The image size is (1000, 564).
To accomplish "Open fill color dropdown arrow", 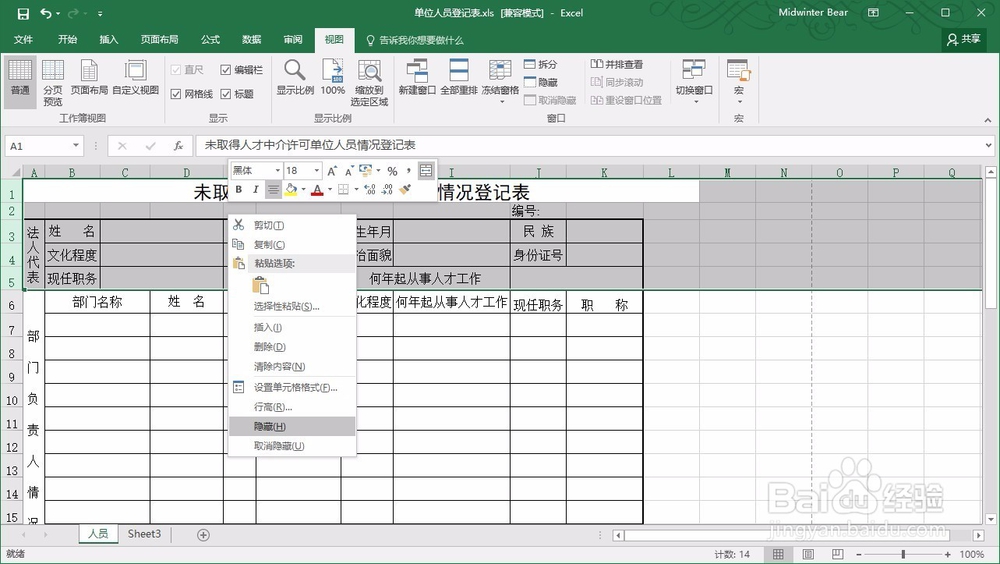I will point(304,189).
